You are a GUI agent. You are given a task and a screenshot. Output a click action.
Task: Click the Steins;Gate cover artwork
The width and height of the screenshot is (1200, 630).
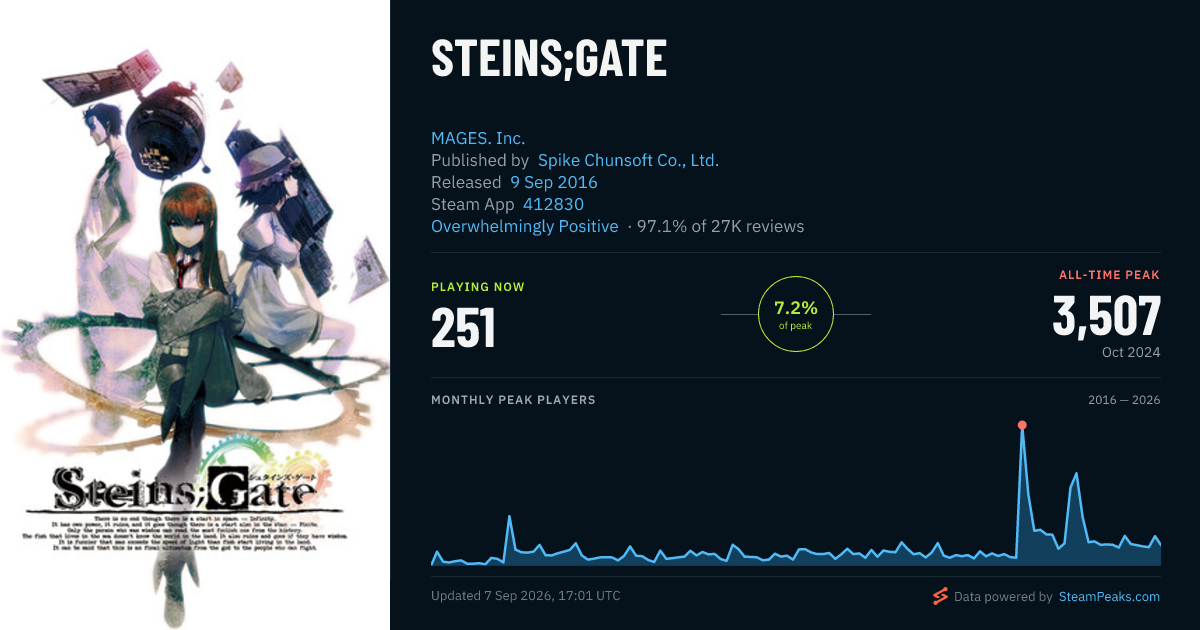[x=195, y=315]
